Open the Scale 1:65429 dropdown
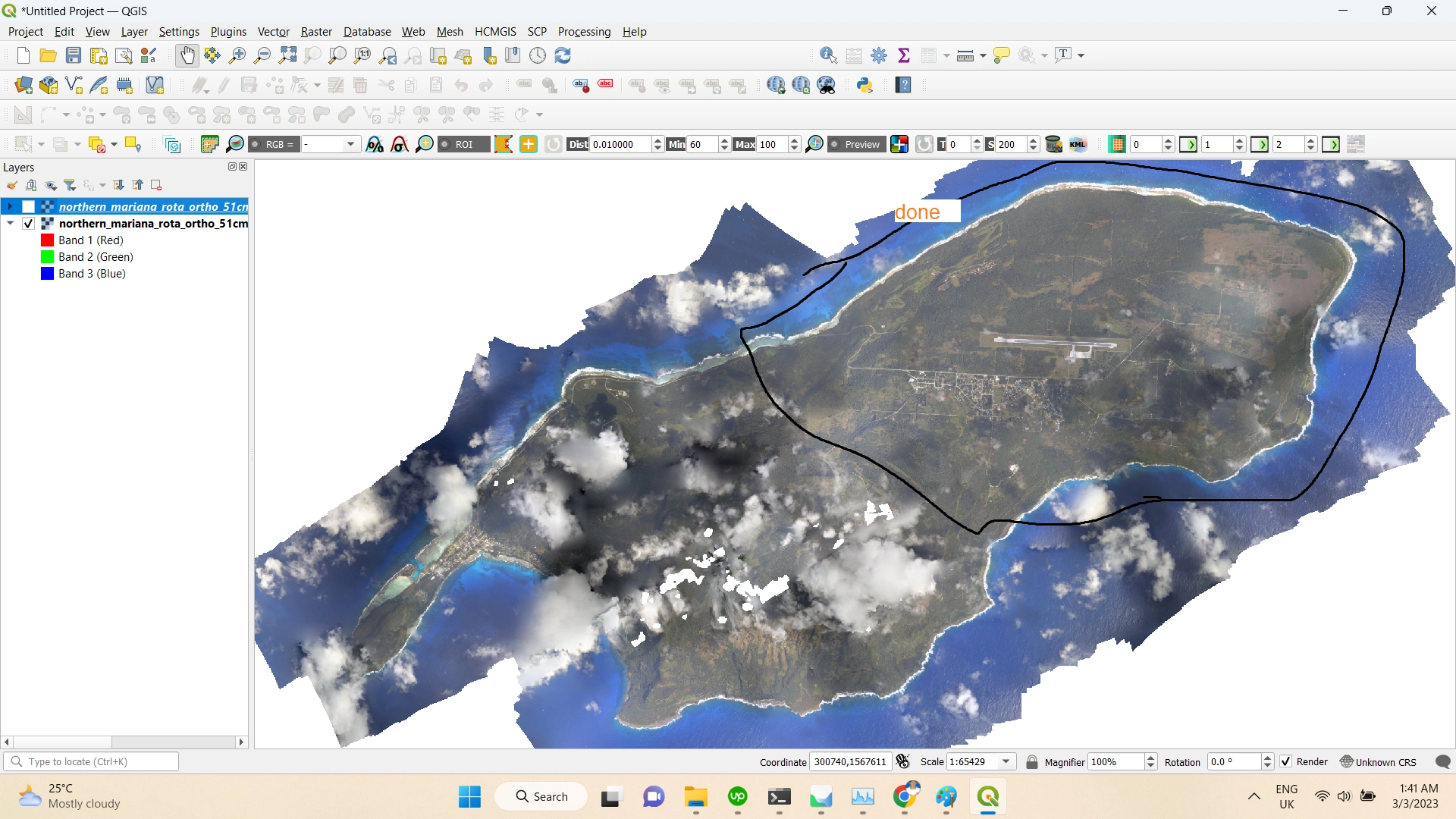Viewport: 1456px width, 819px height. (1006, 761)
